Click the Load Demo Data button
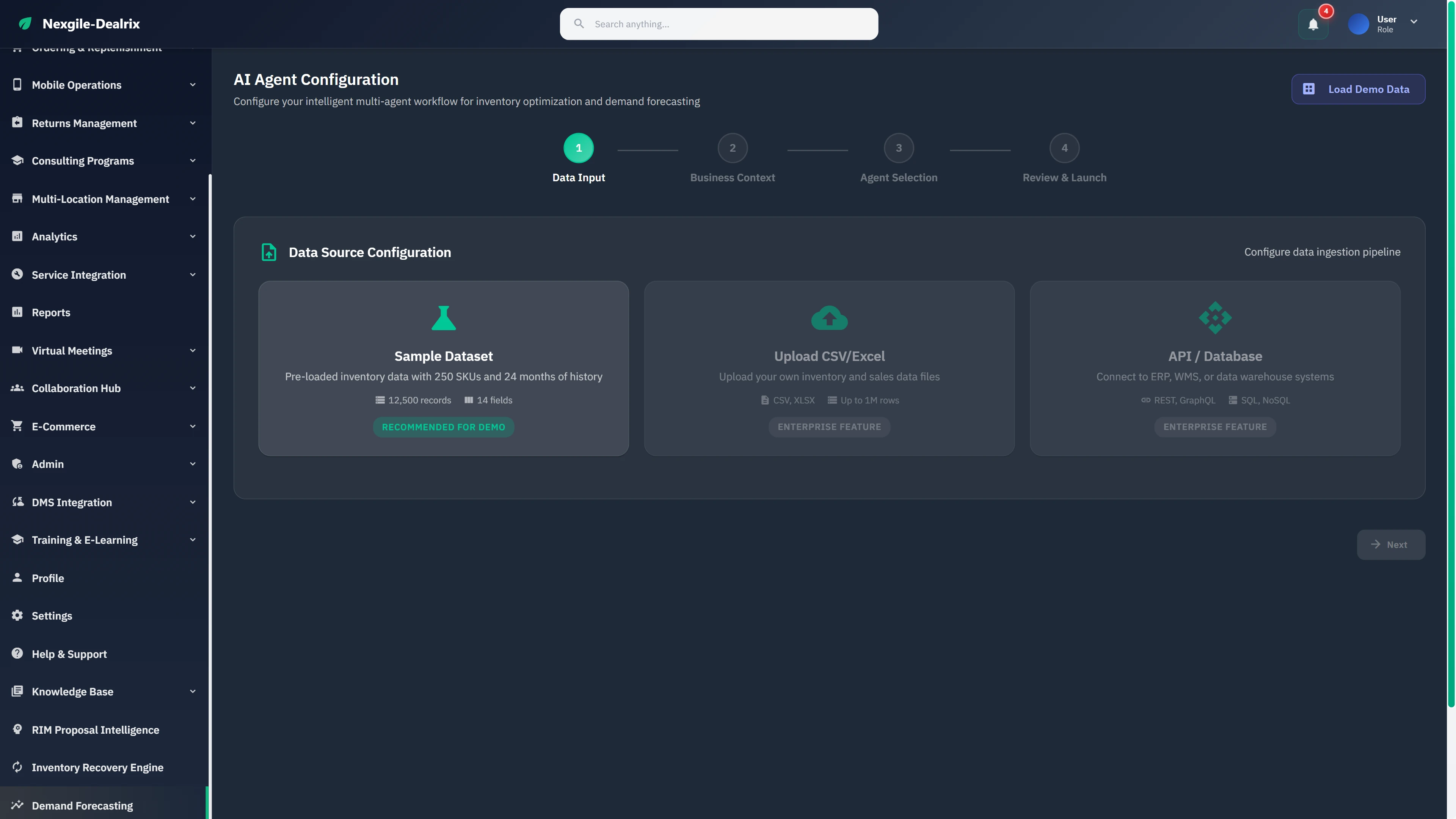 pyautogui.click(x=1358, y=89)
